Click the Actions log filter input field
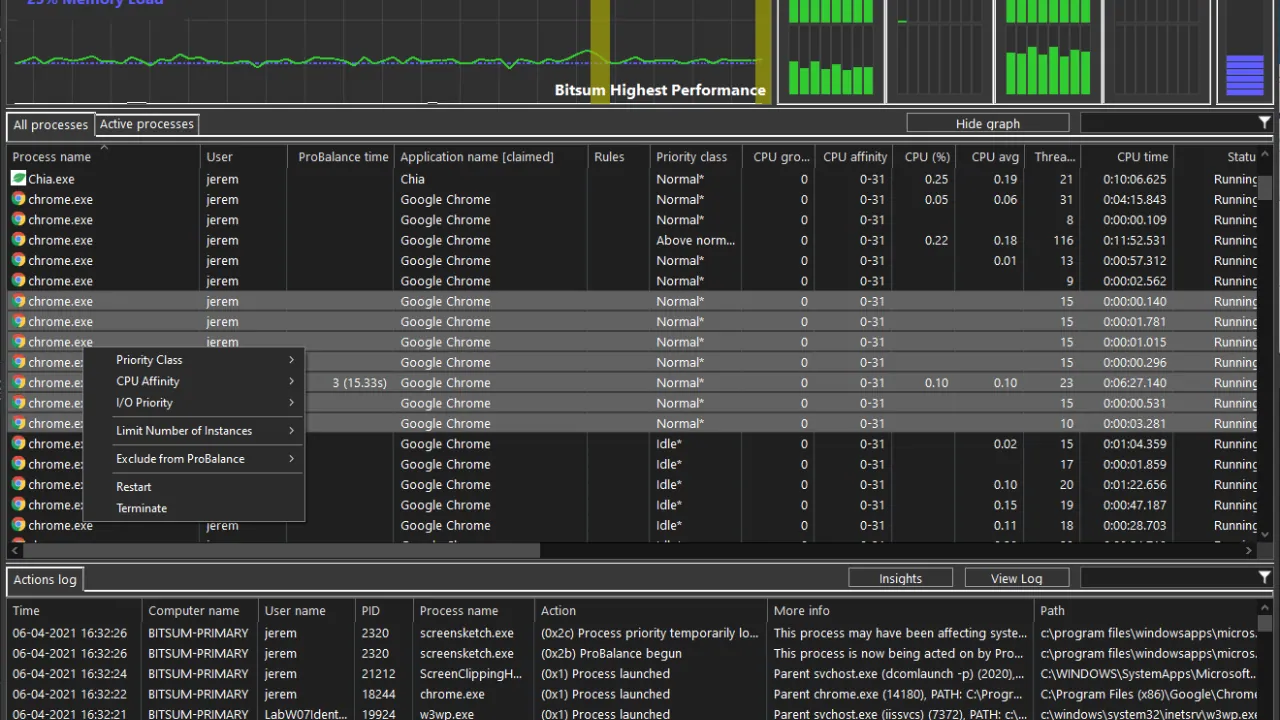Viewport: 1280px width, 720px height. tap(1168, 578)
